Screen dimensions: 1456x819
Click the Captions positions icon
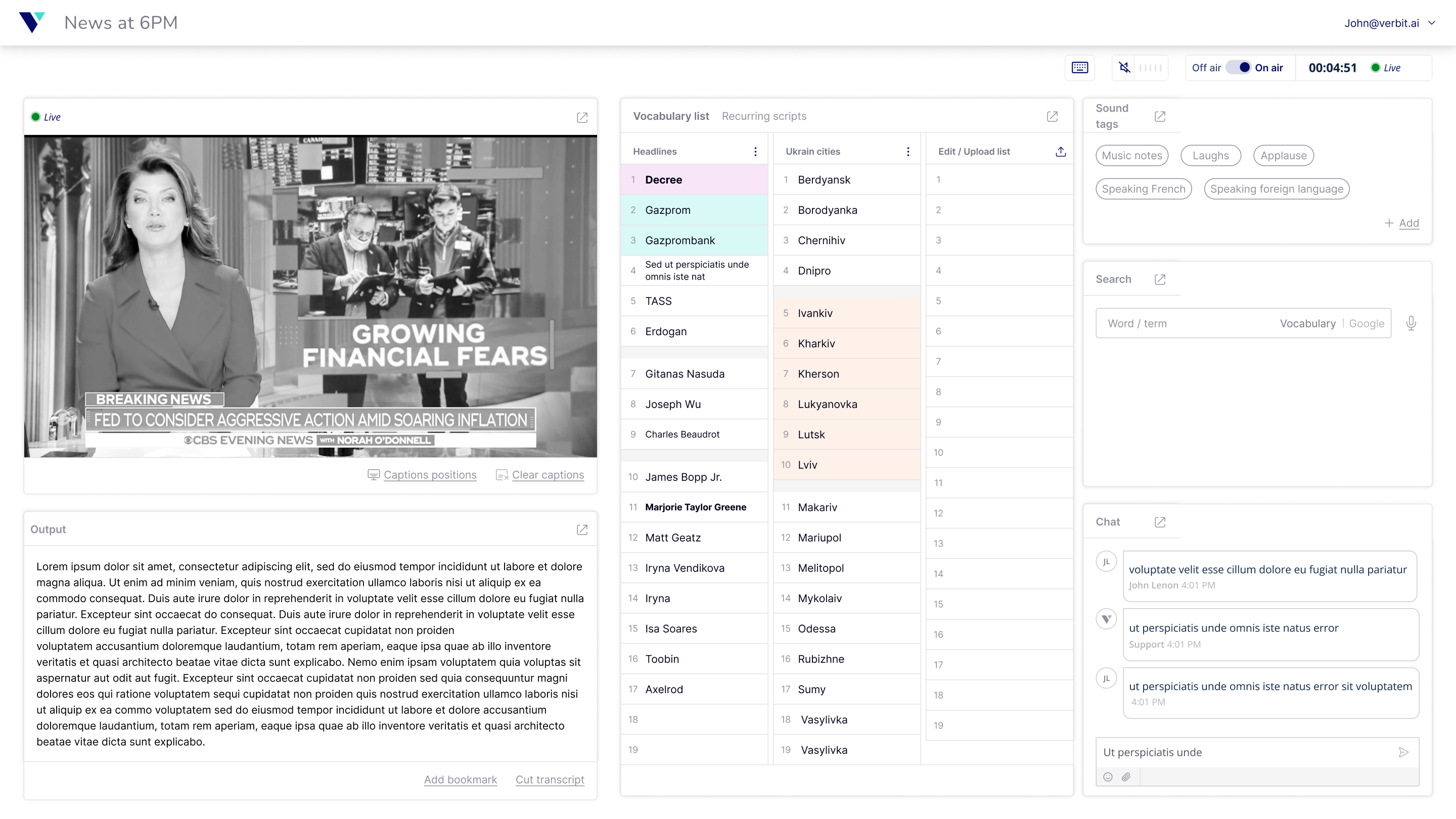click(x=374, y=475)
